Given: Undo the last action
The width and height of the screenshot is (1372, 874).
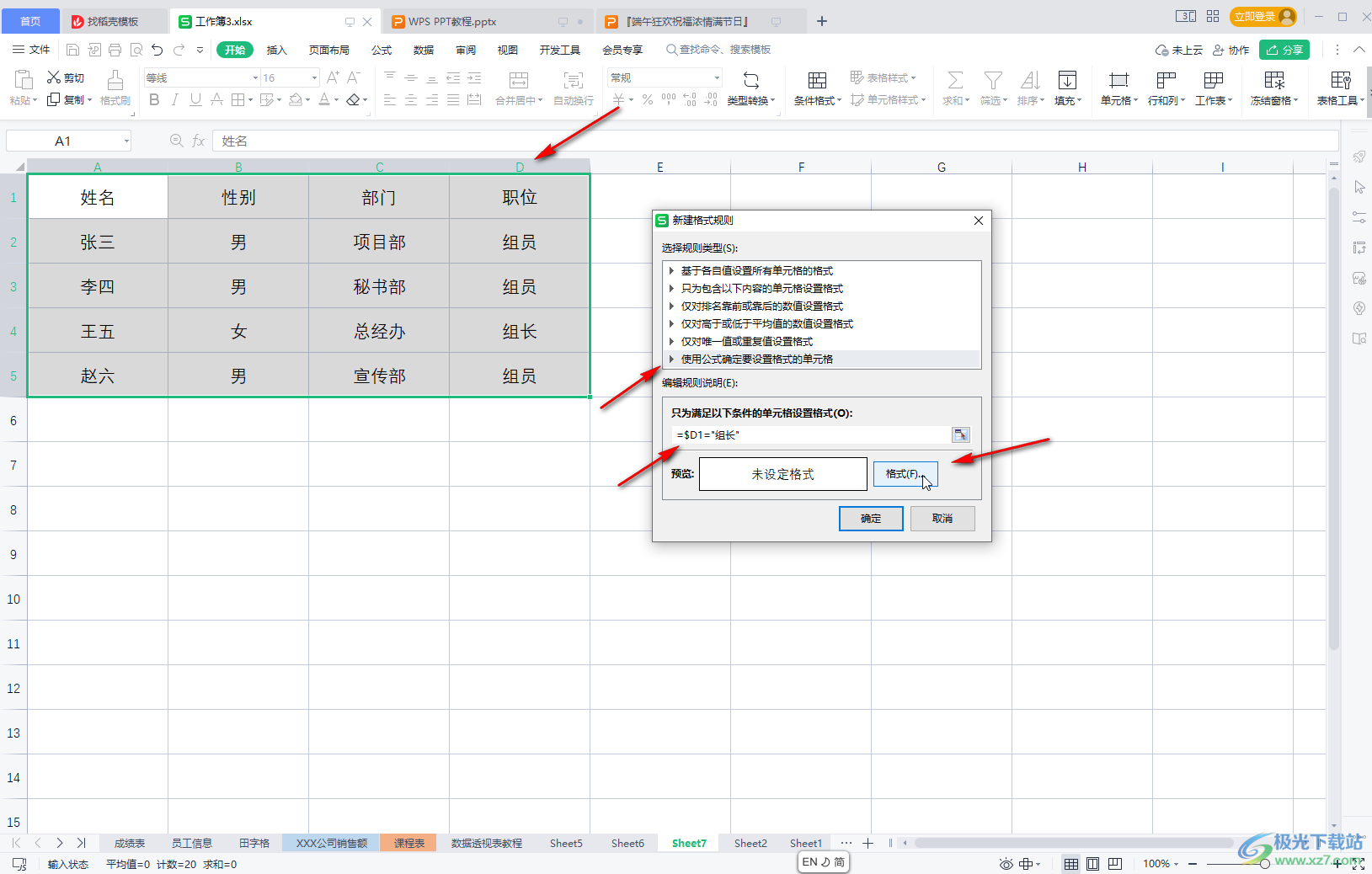Looking at the screenshot, I should coord(157,50).
